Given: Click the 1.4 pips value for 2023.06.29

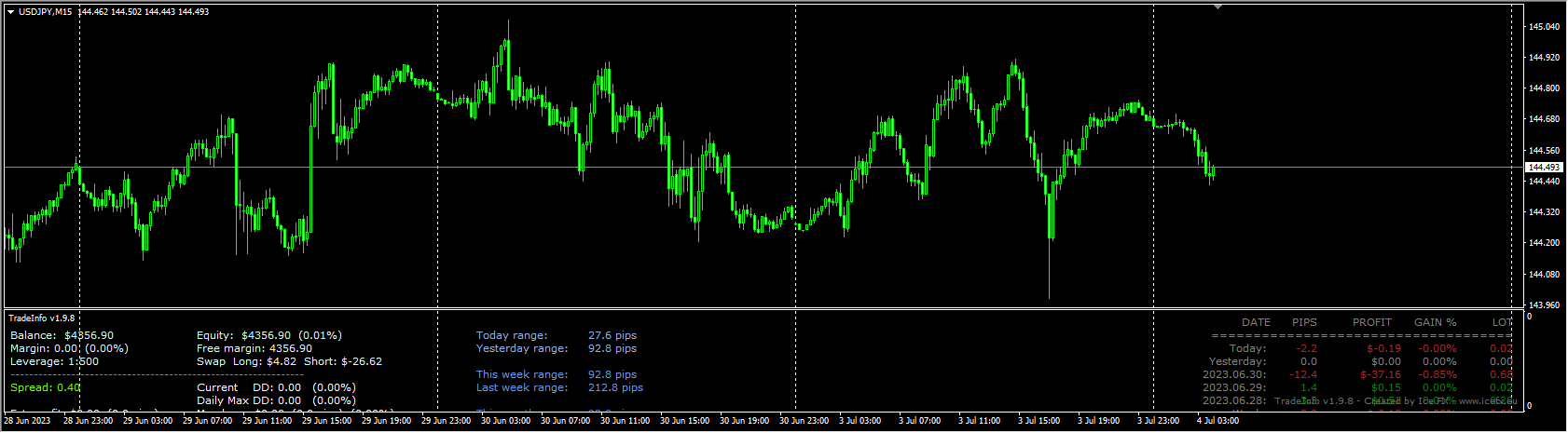Looking at the screenshot, I should (x=1309, y=387).
